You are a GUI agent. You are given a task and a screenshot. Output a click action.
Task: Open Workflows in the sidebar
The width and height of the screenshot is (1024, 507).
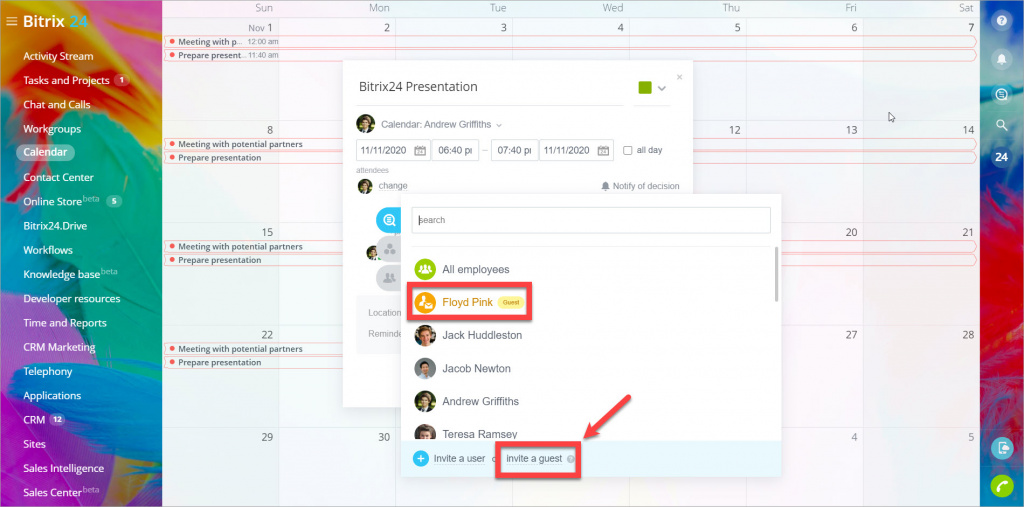coord(48,250)
